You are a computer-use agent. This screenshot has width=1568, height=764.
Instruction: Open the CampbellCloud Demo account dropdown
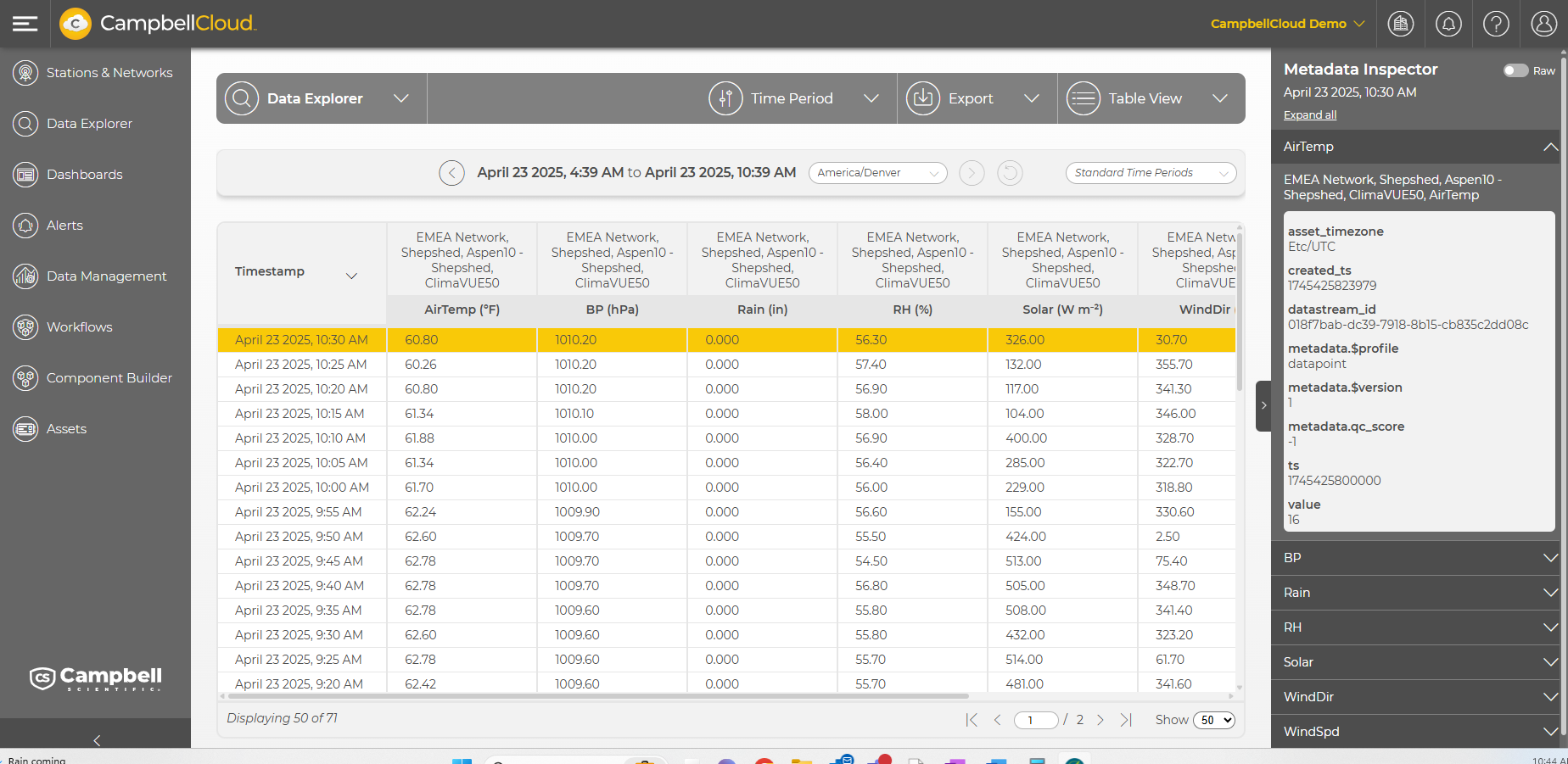coord(1287,24)
